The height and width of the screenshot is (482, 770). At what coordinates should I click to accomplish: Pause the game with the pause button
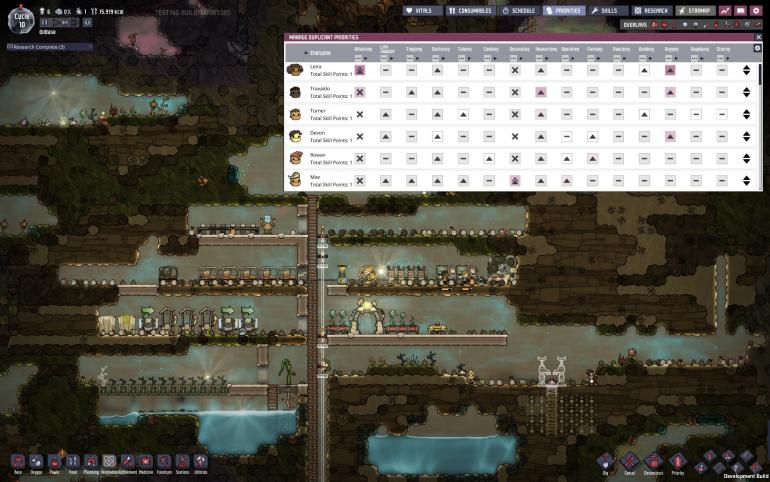click(45, 23)
